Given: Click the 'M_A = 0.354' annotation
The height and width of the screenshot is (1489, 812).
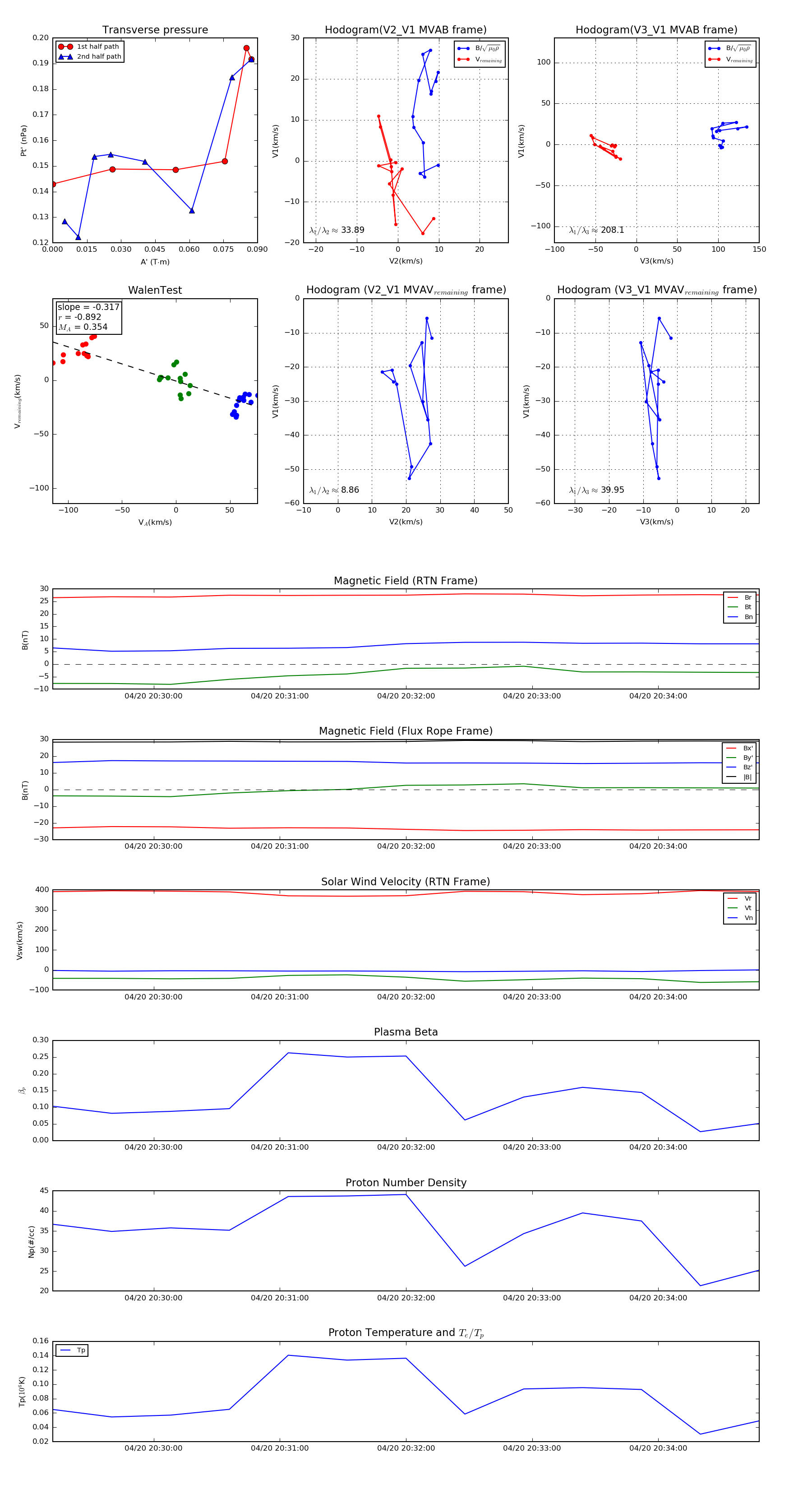Looking at the screenshot, I should click(83, 327).
